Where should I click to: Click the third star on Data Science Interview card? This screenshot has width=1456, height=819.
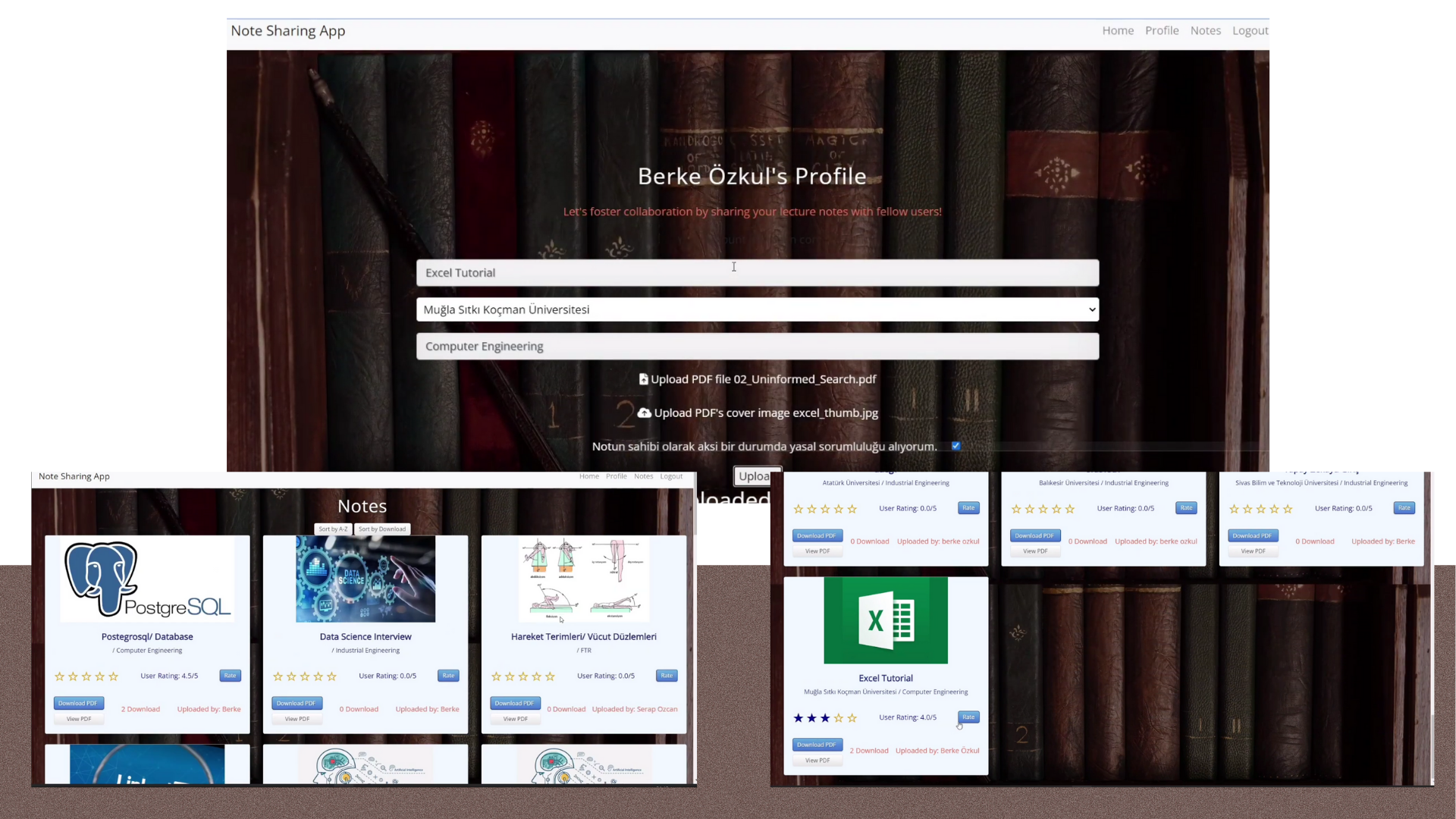click(305, 676)
